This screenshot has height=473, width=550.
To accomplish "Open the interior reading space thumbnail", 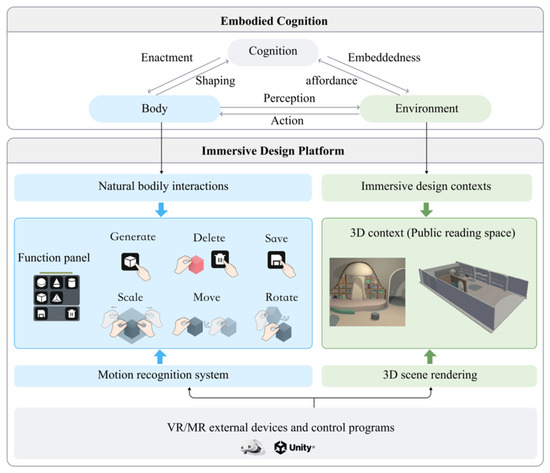I will [367, 292].
